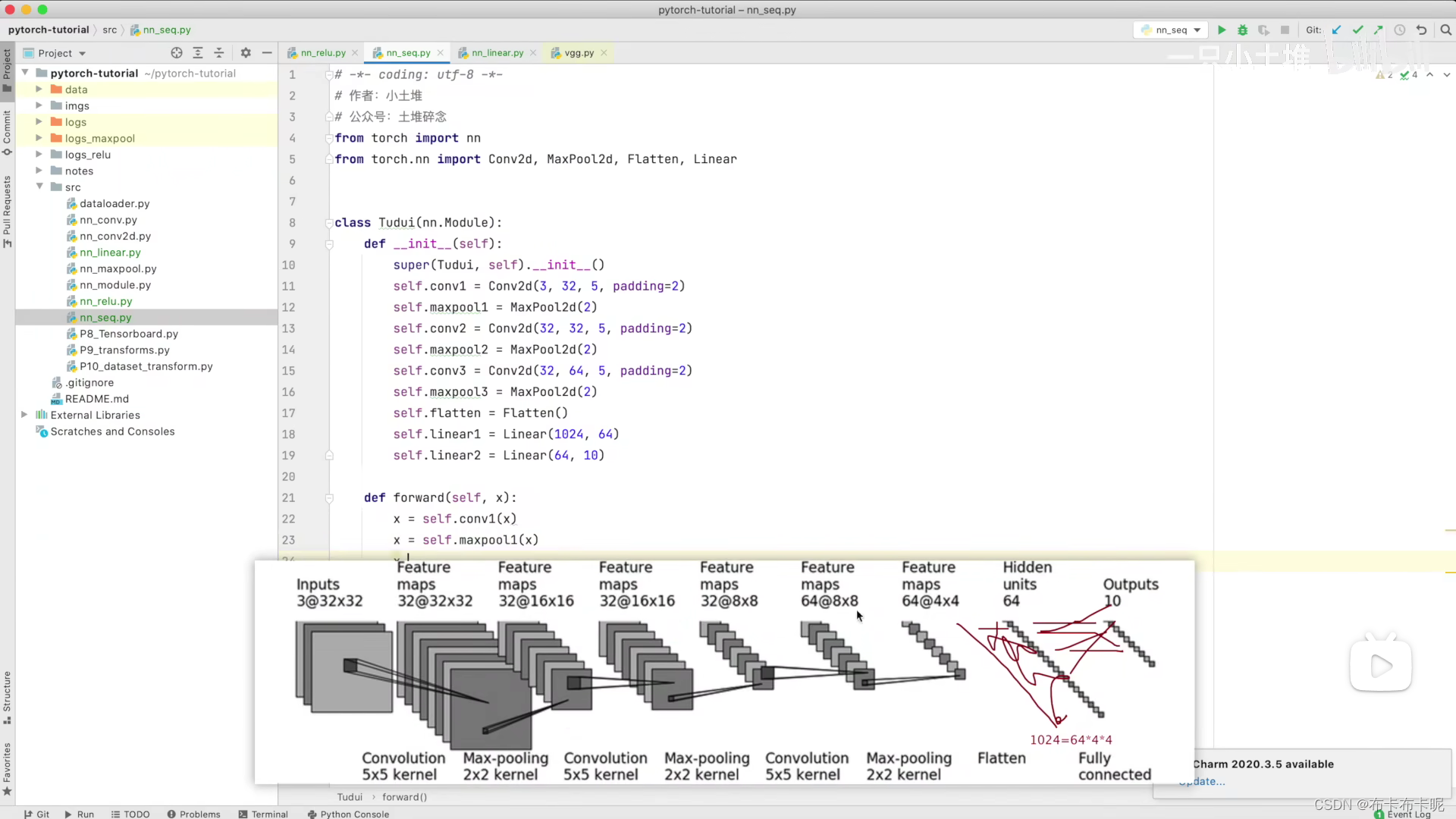Viewport: 1456px width, 819px height.
Task: Run the nn_seq configuration with the play icon
Action: (1221, 30)
